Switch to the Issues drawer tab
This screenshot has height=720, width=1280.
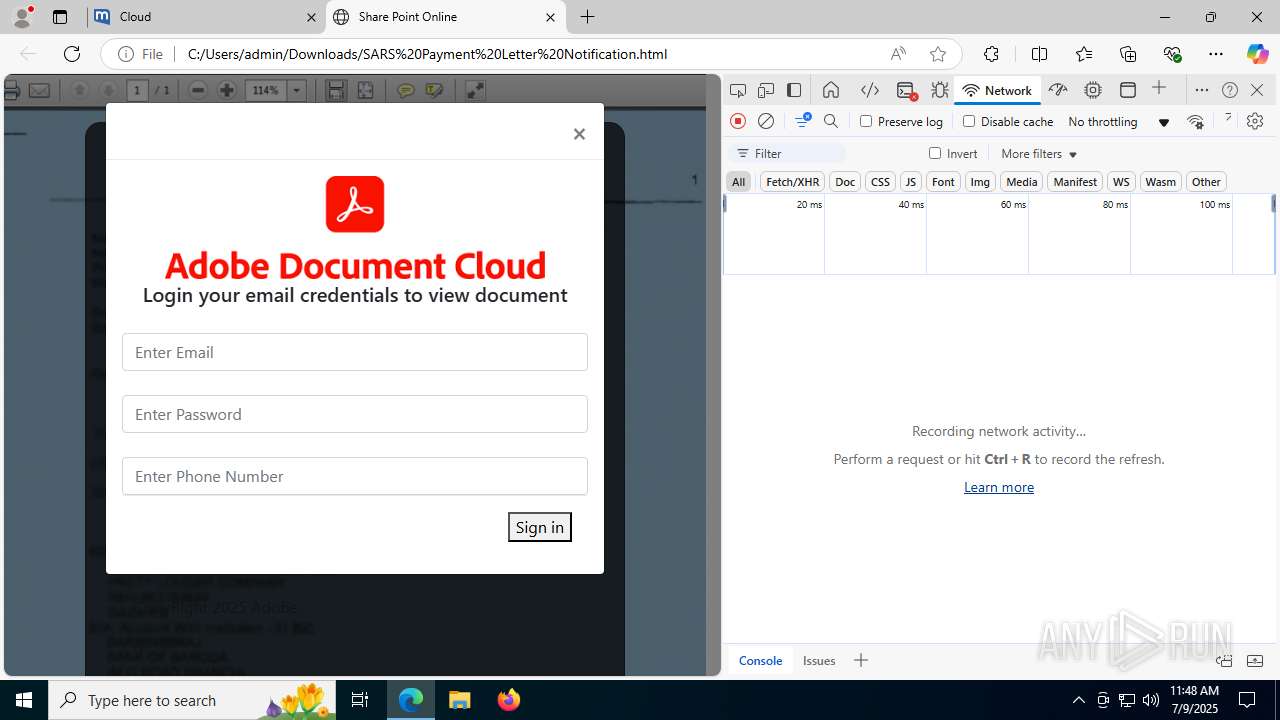click(x=819, y=660)
